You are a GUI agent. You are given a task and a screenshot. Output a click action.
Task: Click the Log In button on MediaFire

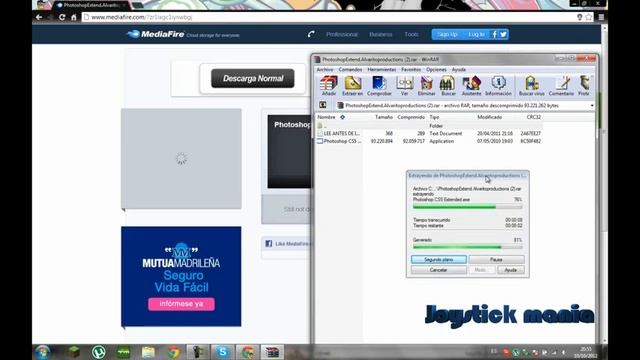pos(476,34)
